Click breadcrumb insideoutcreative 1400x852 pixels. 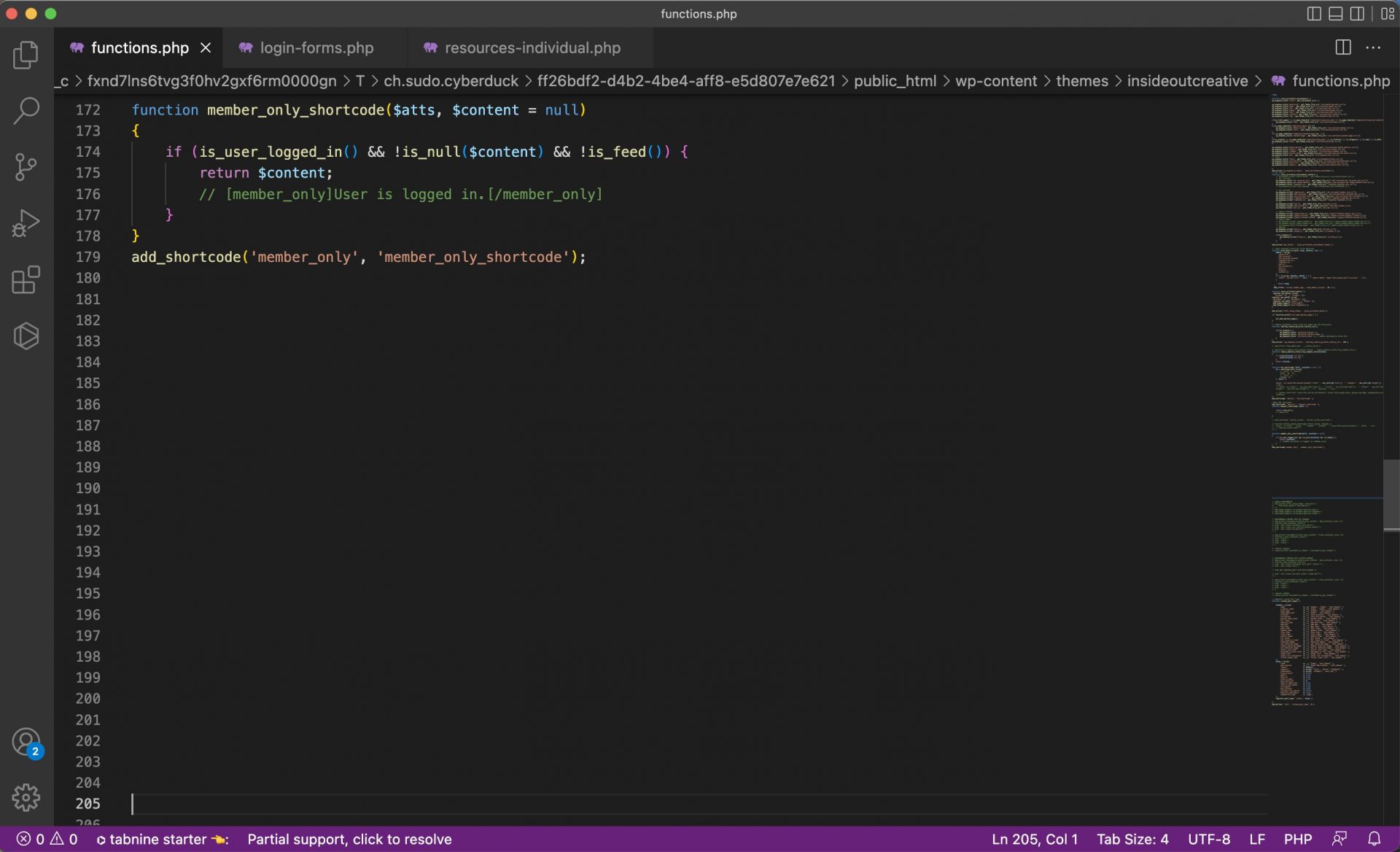(1187, 81)
